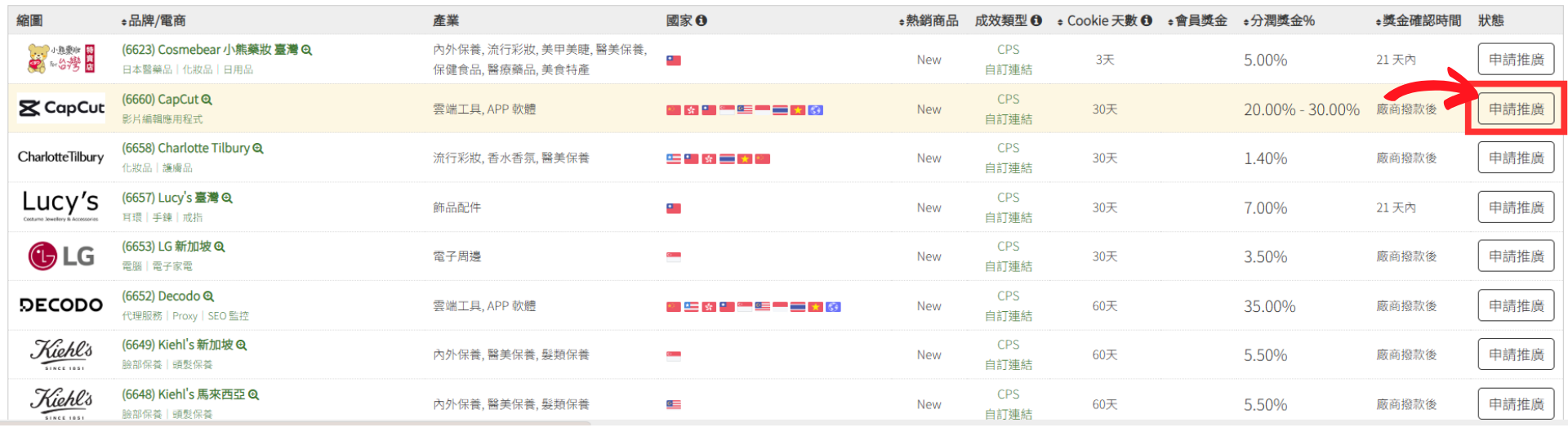This screenshot has width=1568, height=432.
Task: Click 申請推廣 in Lucy's 臺灣 row
Action: (1516, 207)
